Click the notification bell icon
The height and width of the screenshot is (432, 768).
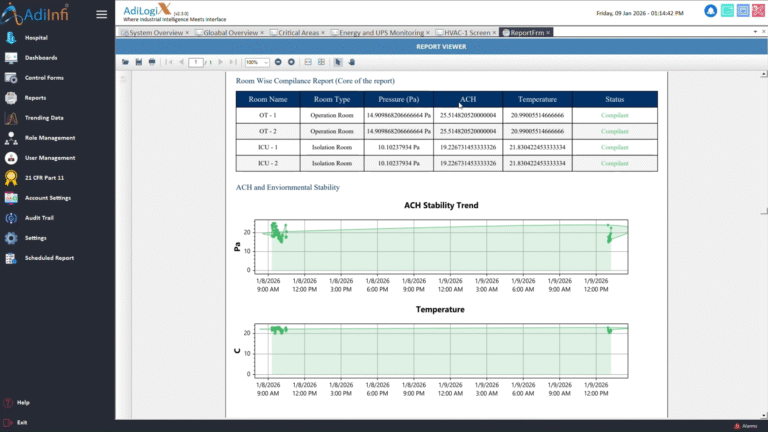[x=709, y=12]
